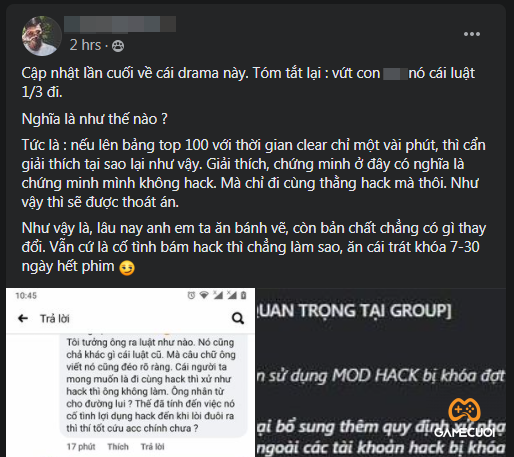Click 'Trả lời' under the comment

(152, 446)
